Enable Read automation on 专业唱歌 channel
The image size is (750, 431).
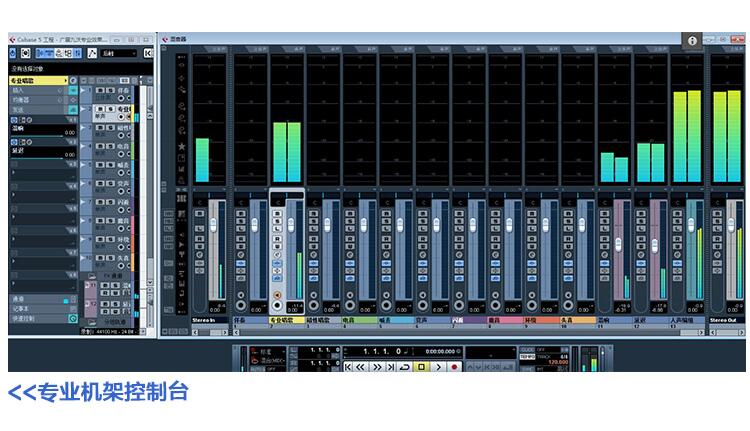pos(277,238)
